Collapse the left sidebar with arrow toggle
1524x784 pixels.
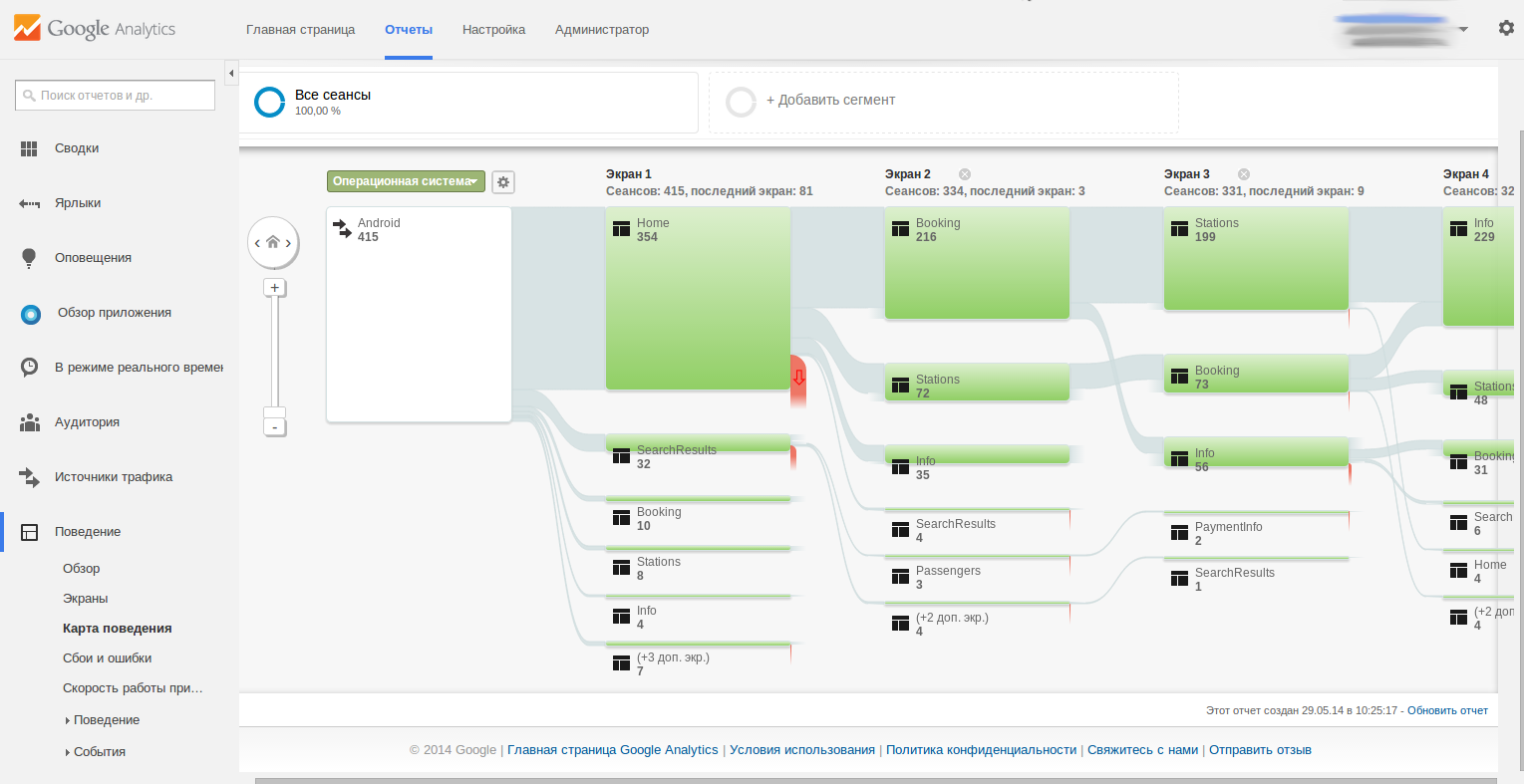tap(231, 73)
